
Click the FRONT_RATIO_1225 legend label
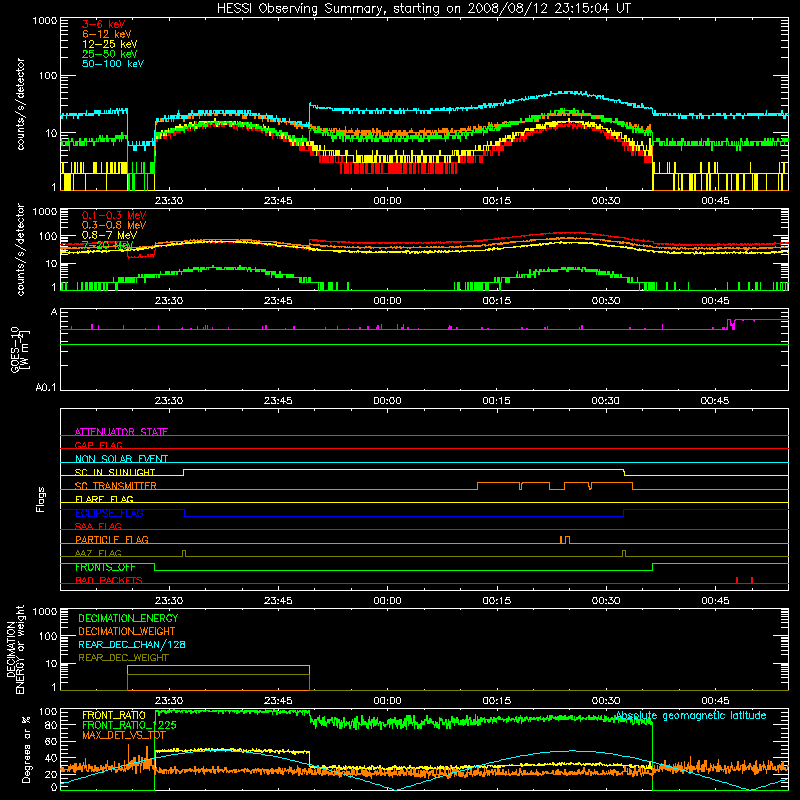coord(129,725)
